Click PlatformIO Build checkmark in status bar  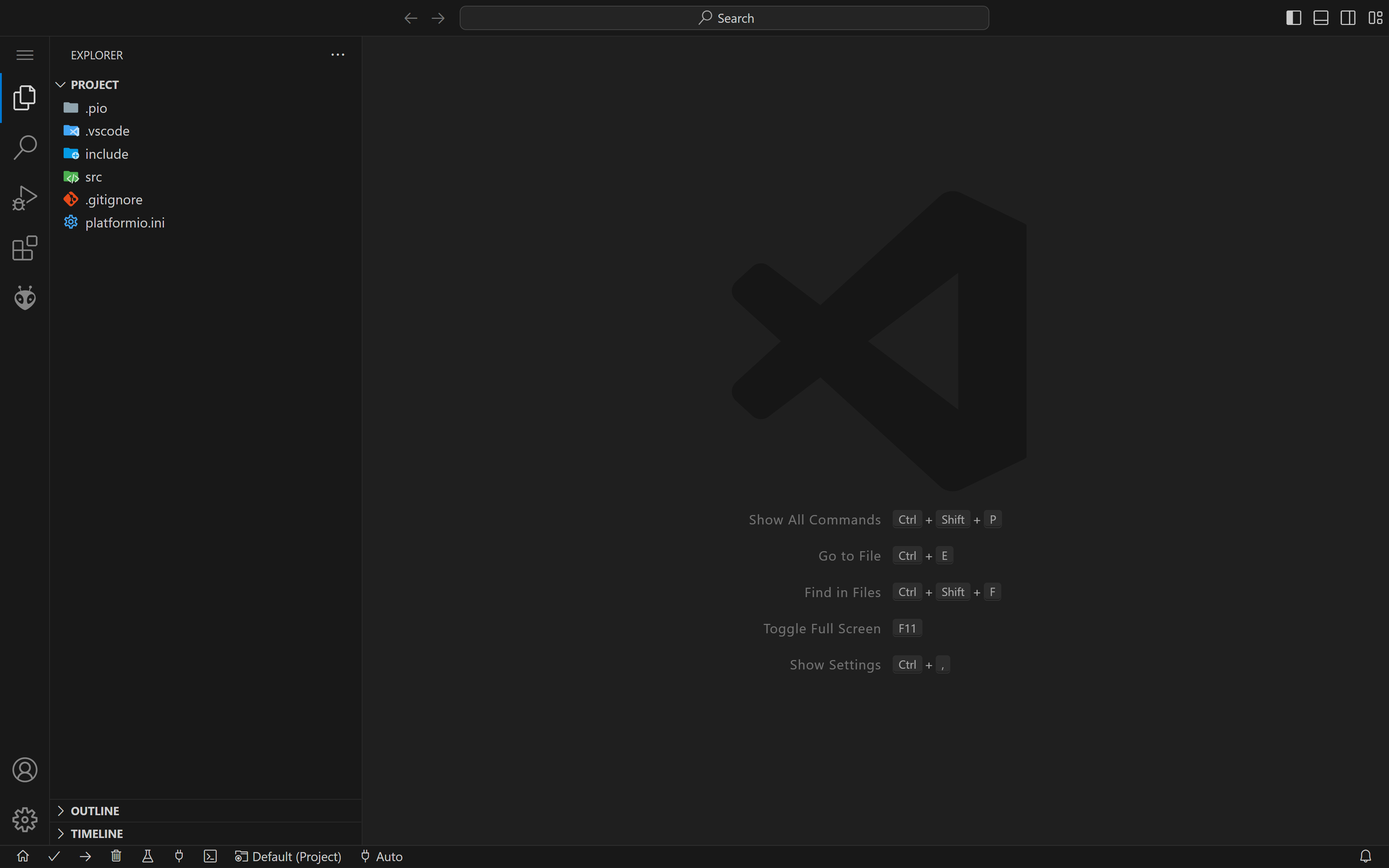tap(55, 856)
